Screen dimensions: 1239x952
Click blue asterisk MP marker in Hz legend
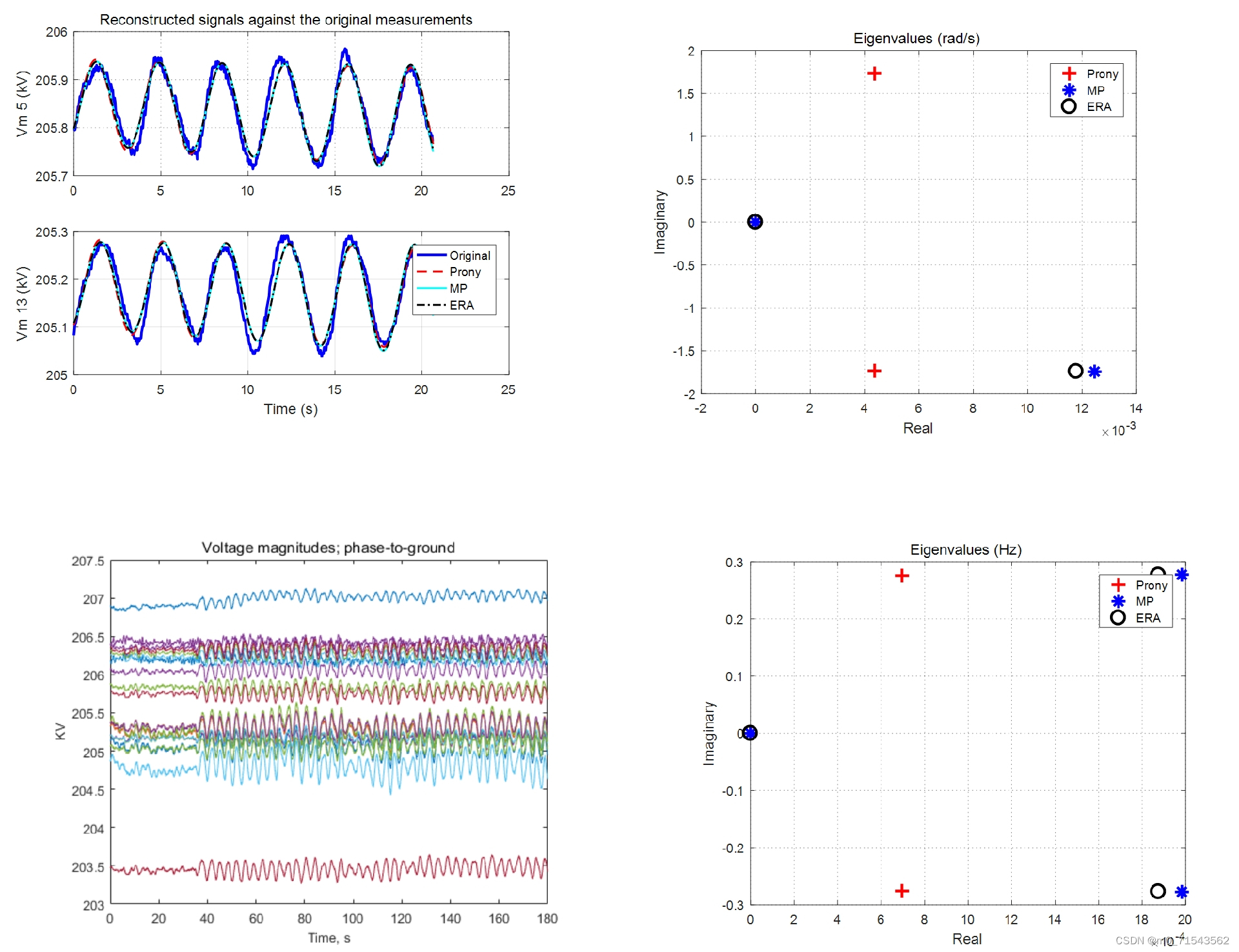(1118, 601)
